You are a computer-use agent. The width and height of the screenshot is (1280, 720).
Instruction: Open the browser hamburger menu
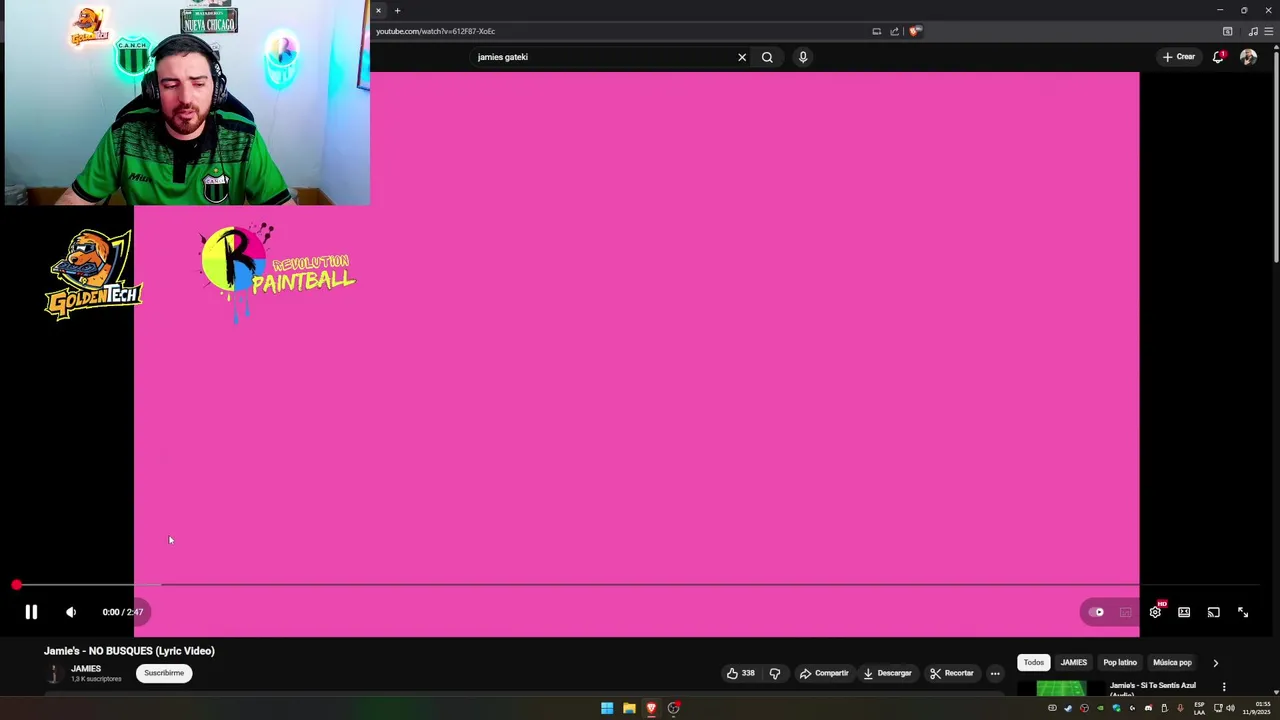(1268, 31)
